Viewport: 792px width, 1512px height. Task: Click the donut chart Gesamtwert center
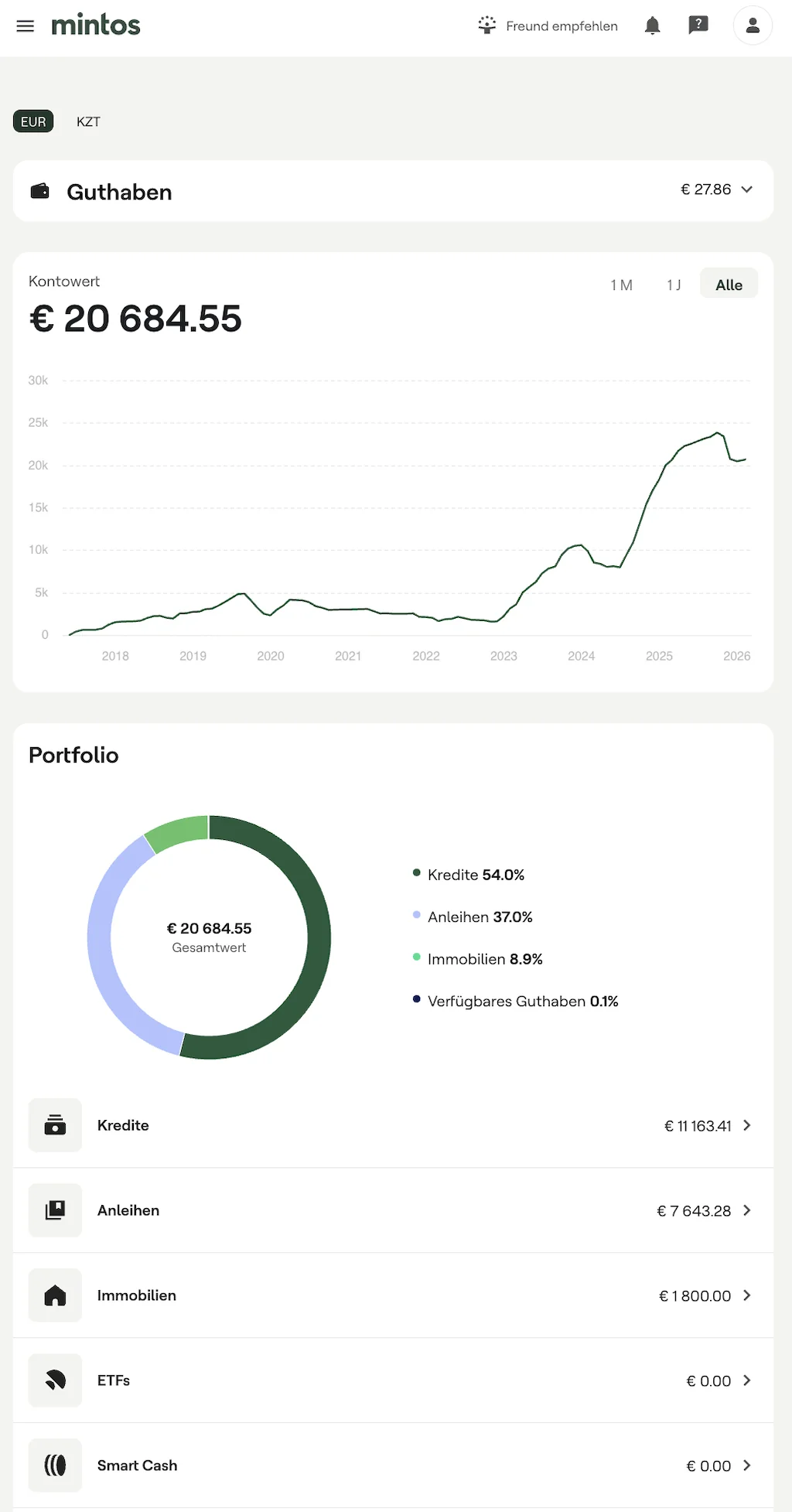(x=209, y=937)
